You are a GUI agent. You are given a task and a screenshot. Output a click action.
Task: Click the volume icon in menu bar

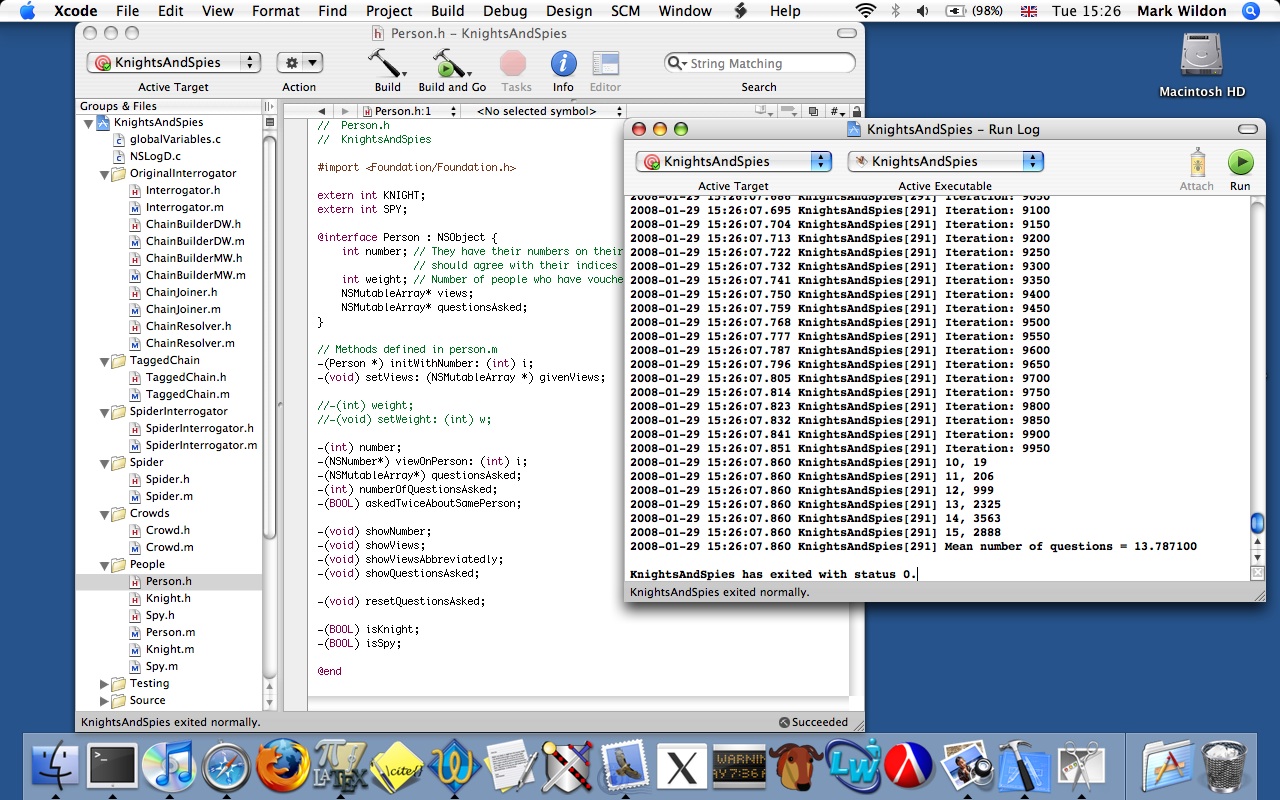pos(921,11)
